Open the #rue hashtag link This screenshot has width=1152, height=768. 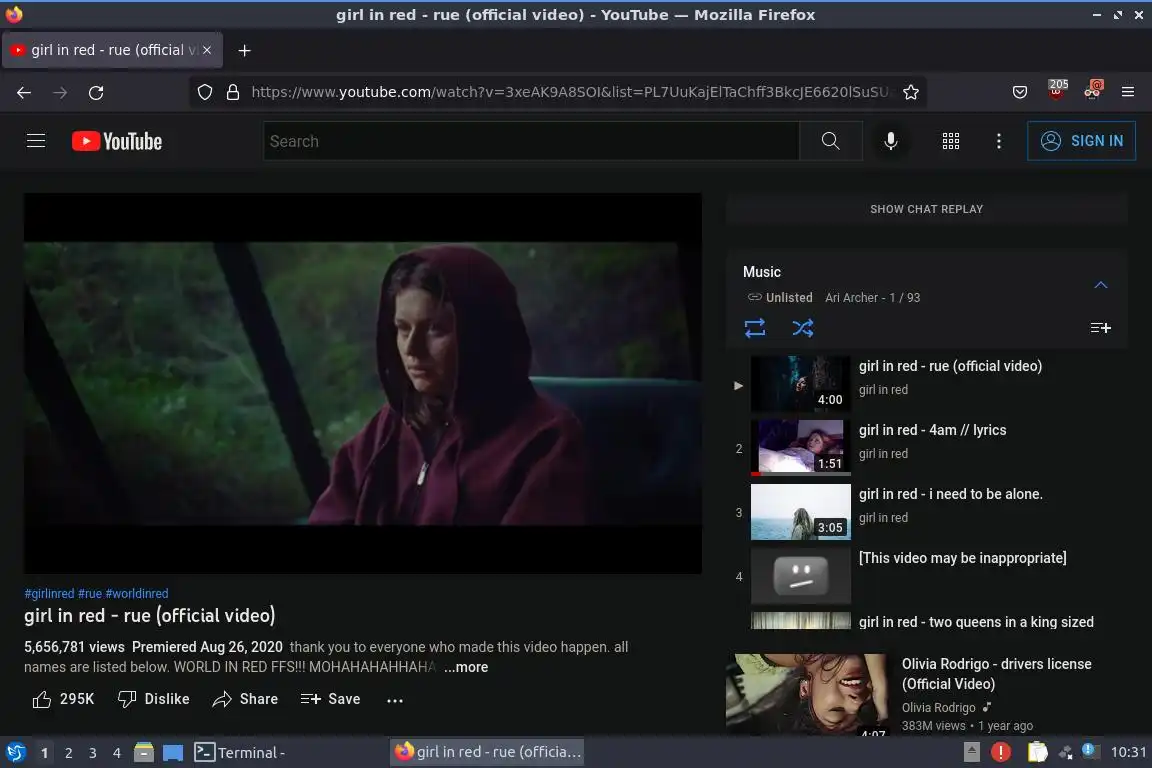click(90, 593)
